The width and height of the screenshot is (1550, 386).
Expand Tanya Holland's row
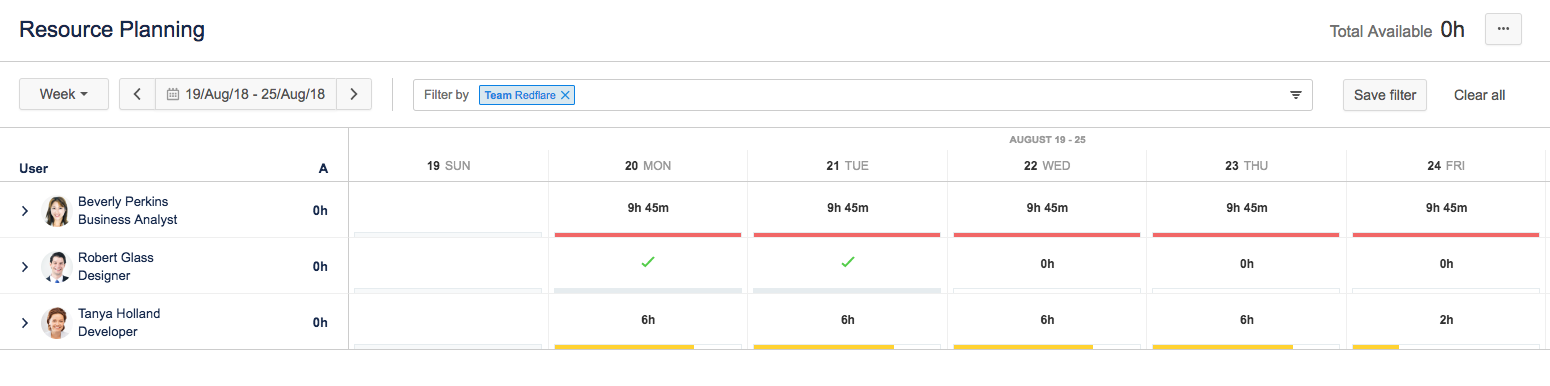[25, 323]
